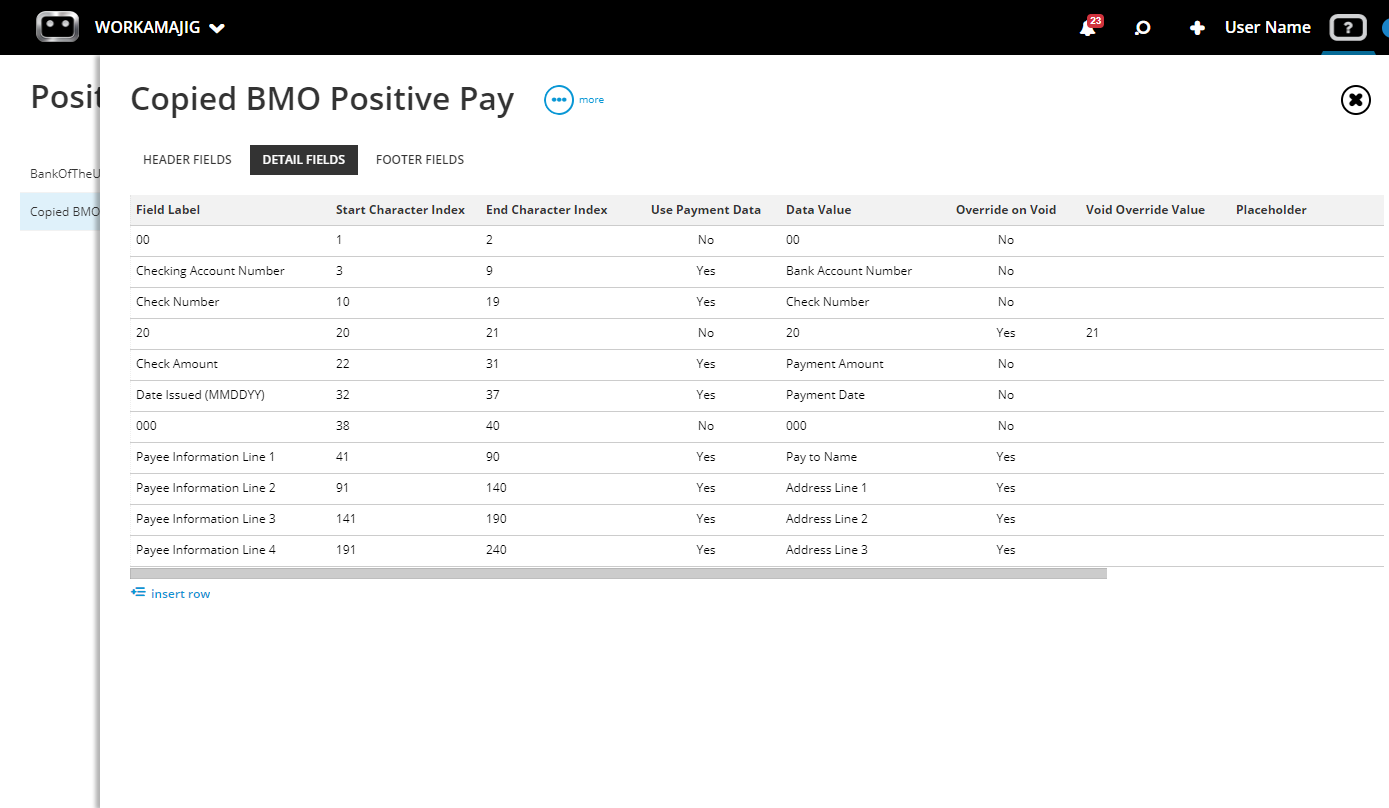1389x808 pixels.
Task: Click the insert row arrow icon
Action: point(137,592)
